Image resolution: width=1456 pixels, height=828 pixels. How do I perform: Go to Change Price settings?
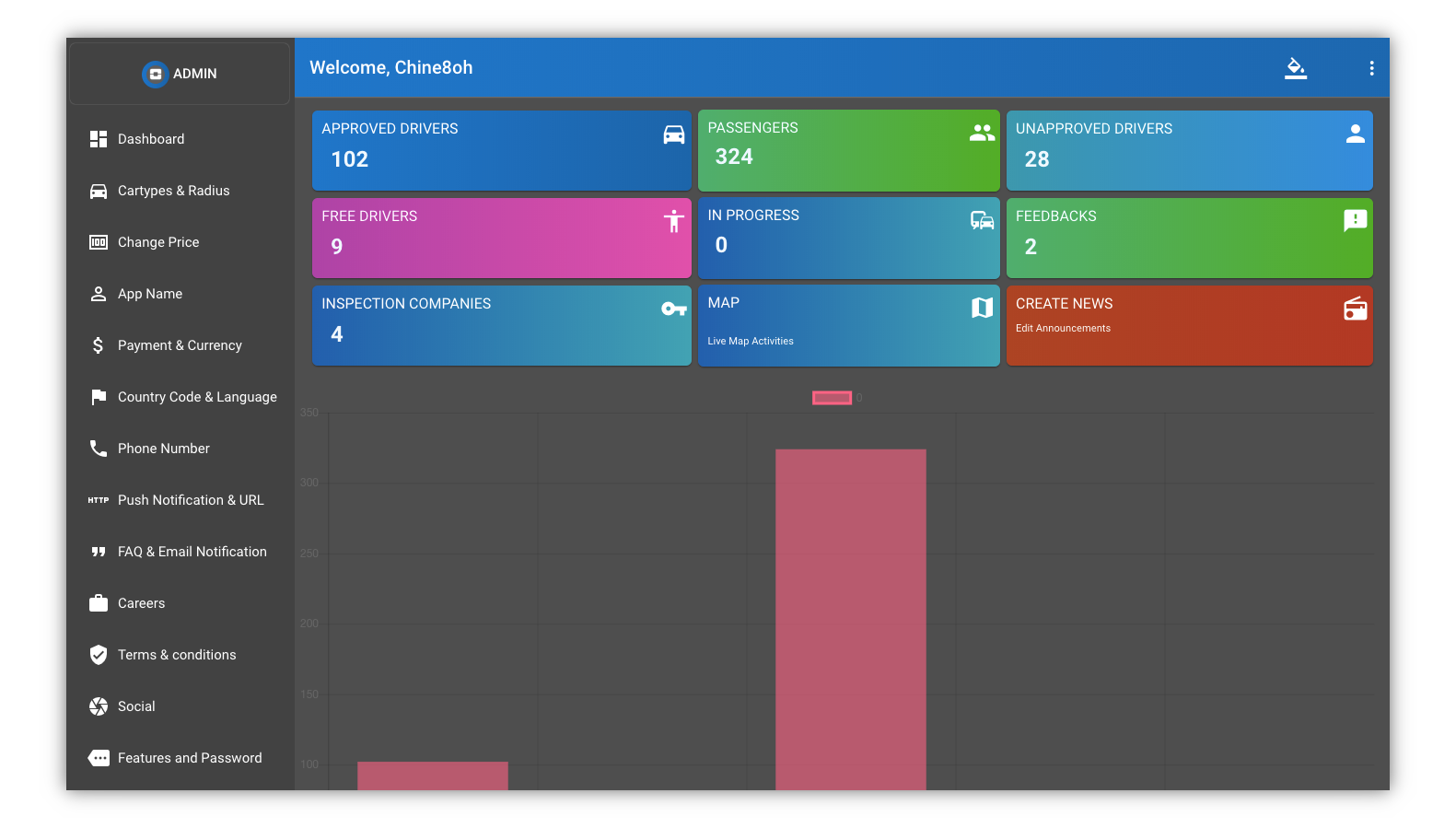coord(158,242)
